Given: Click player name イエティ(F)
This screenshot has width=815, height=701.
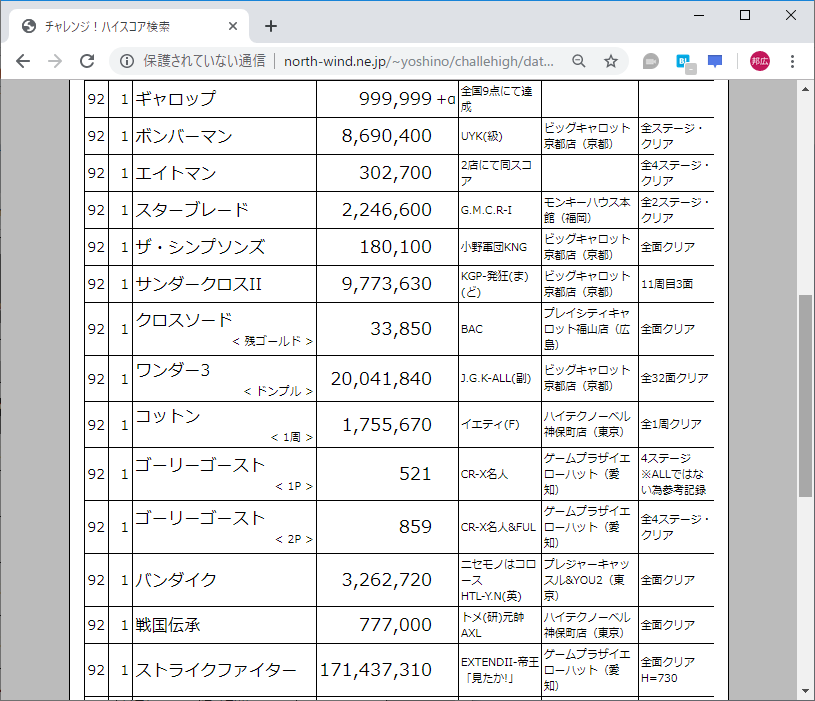Looking at the screenshot, I should (490, 425).
